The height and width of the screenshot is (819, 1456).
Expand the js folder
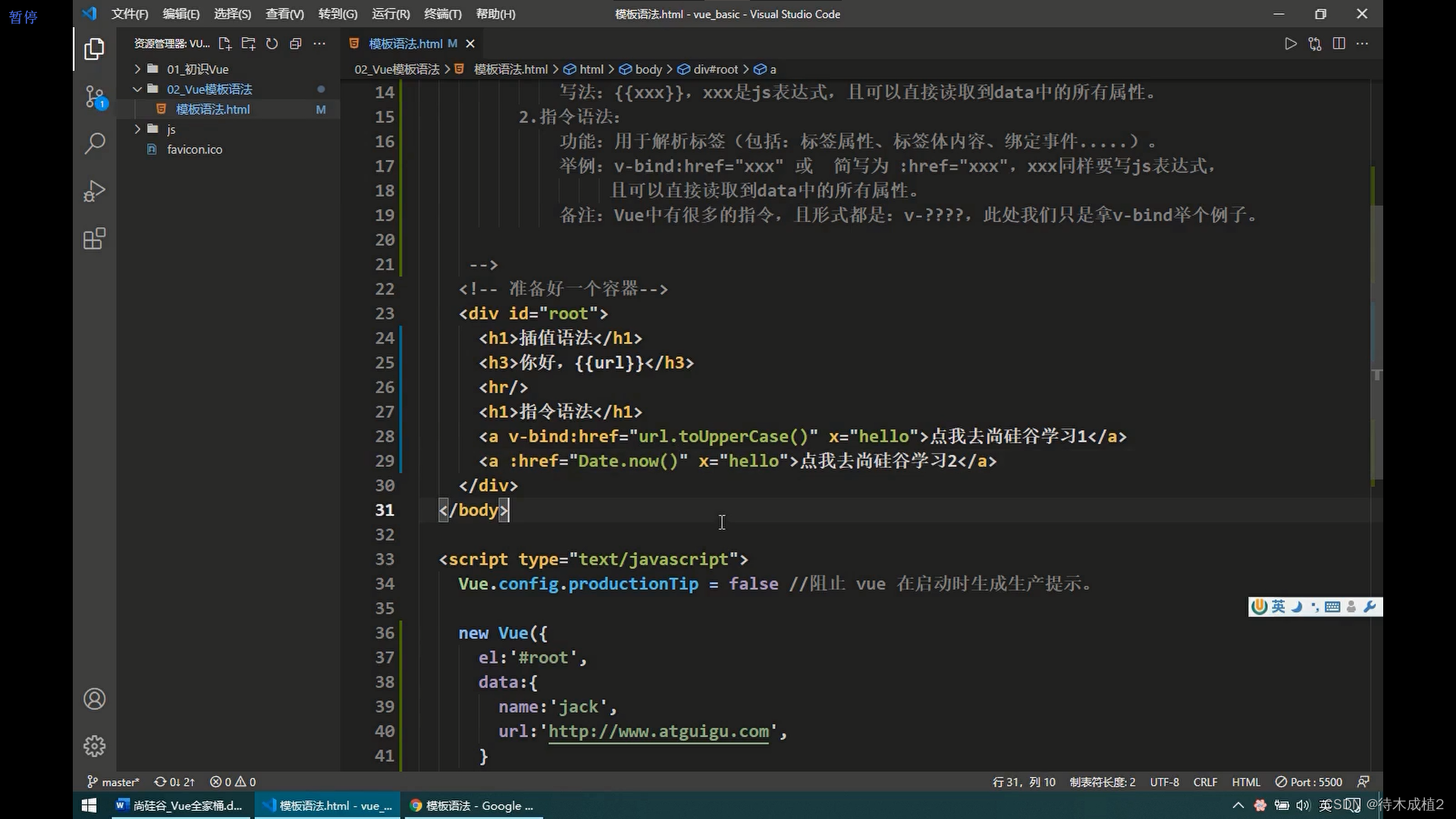[x=227, y=130]
